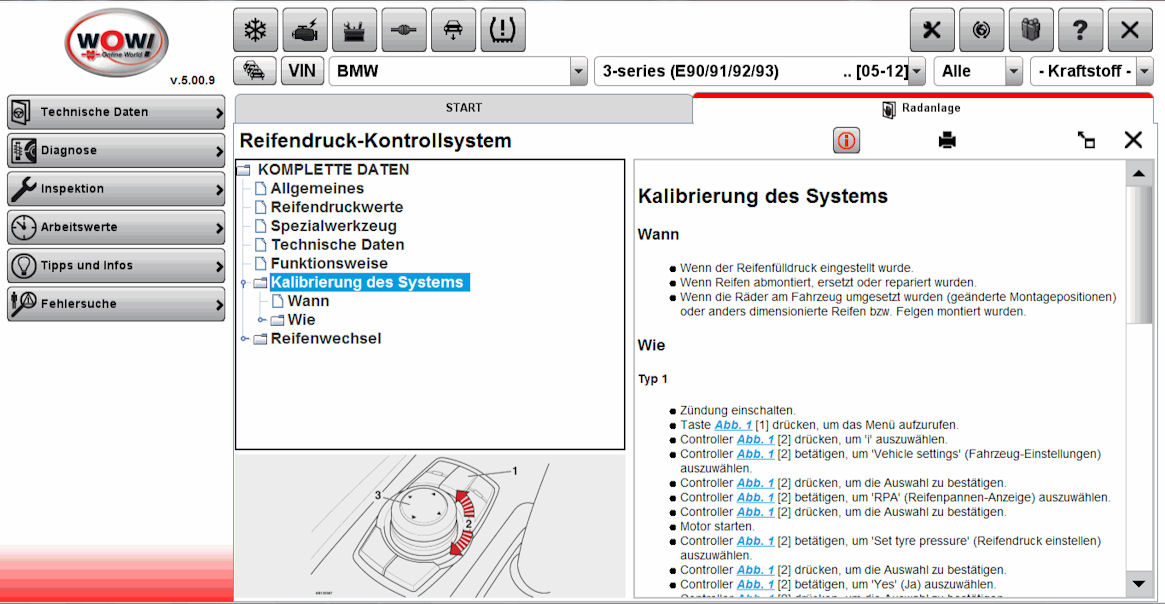
Task: Switch to the START tab
Action: click(464, 108)
